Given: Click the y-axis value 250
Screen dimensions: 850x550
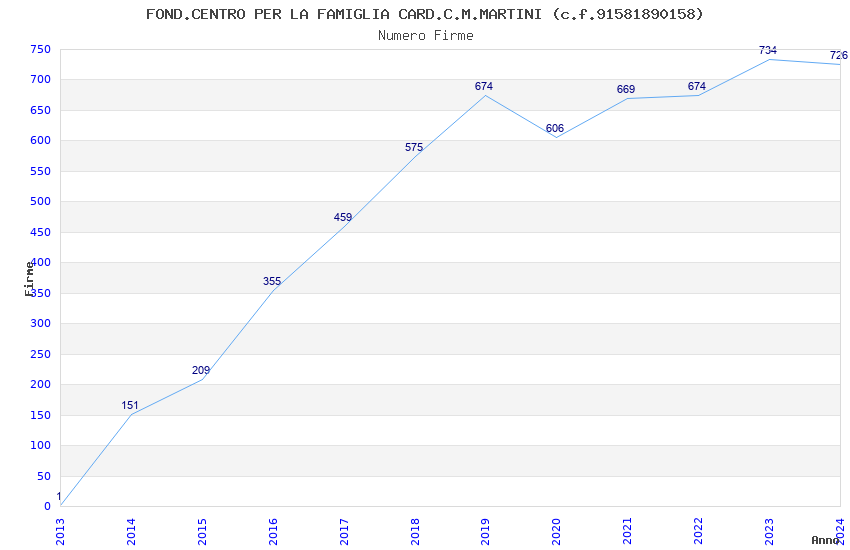Looking at the screenshot, I should [41, 354].
